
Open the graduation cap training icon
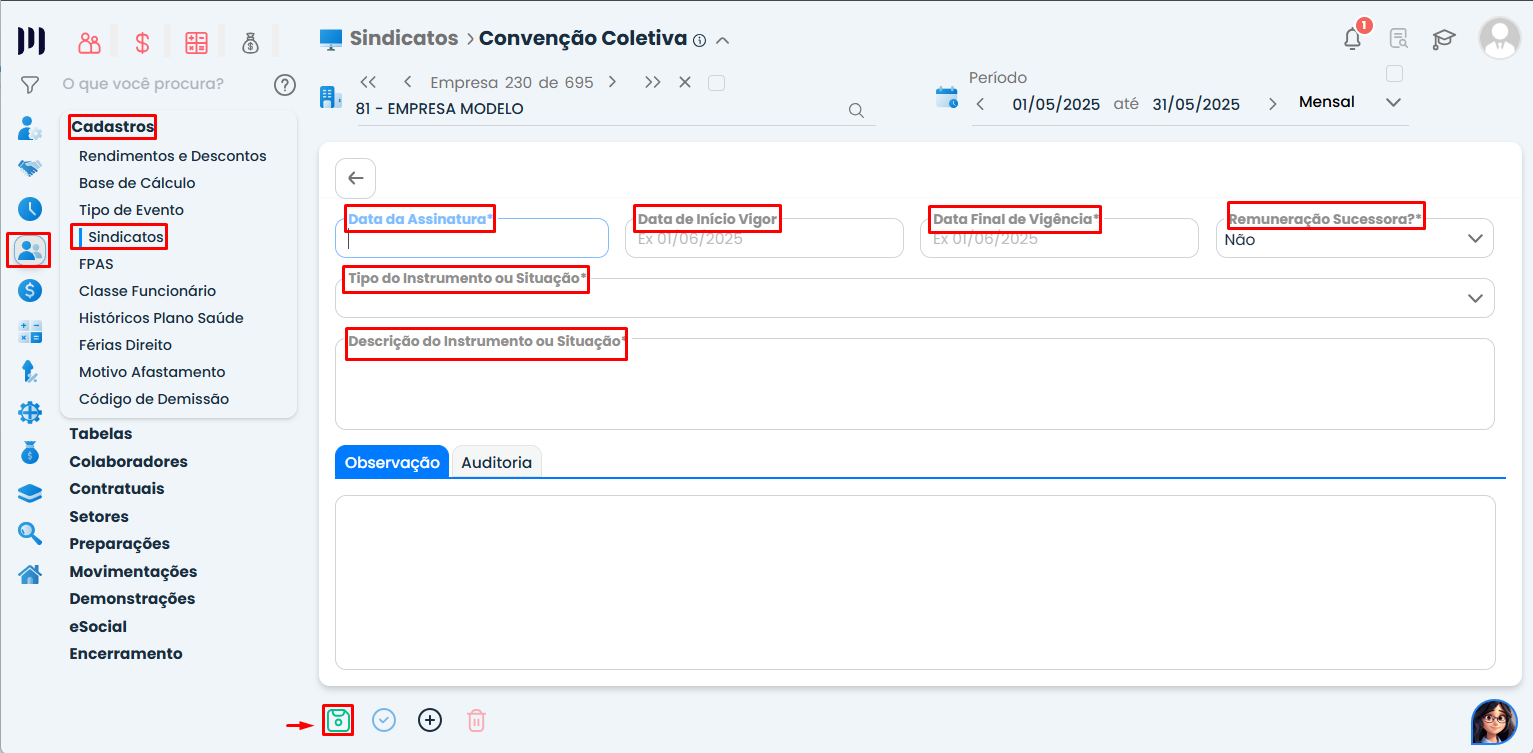point(1444,39)
